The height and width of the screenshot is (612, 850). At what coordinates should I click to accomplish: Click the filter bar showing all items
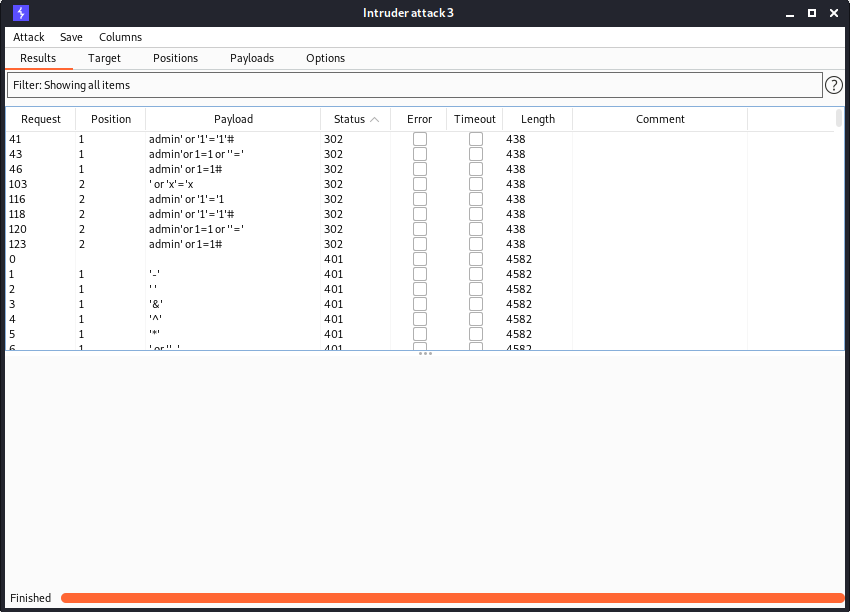click(414, 85)
